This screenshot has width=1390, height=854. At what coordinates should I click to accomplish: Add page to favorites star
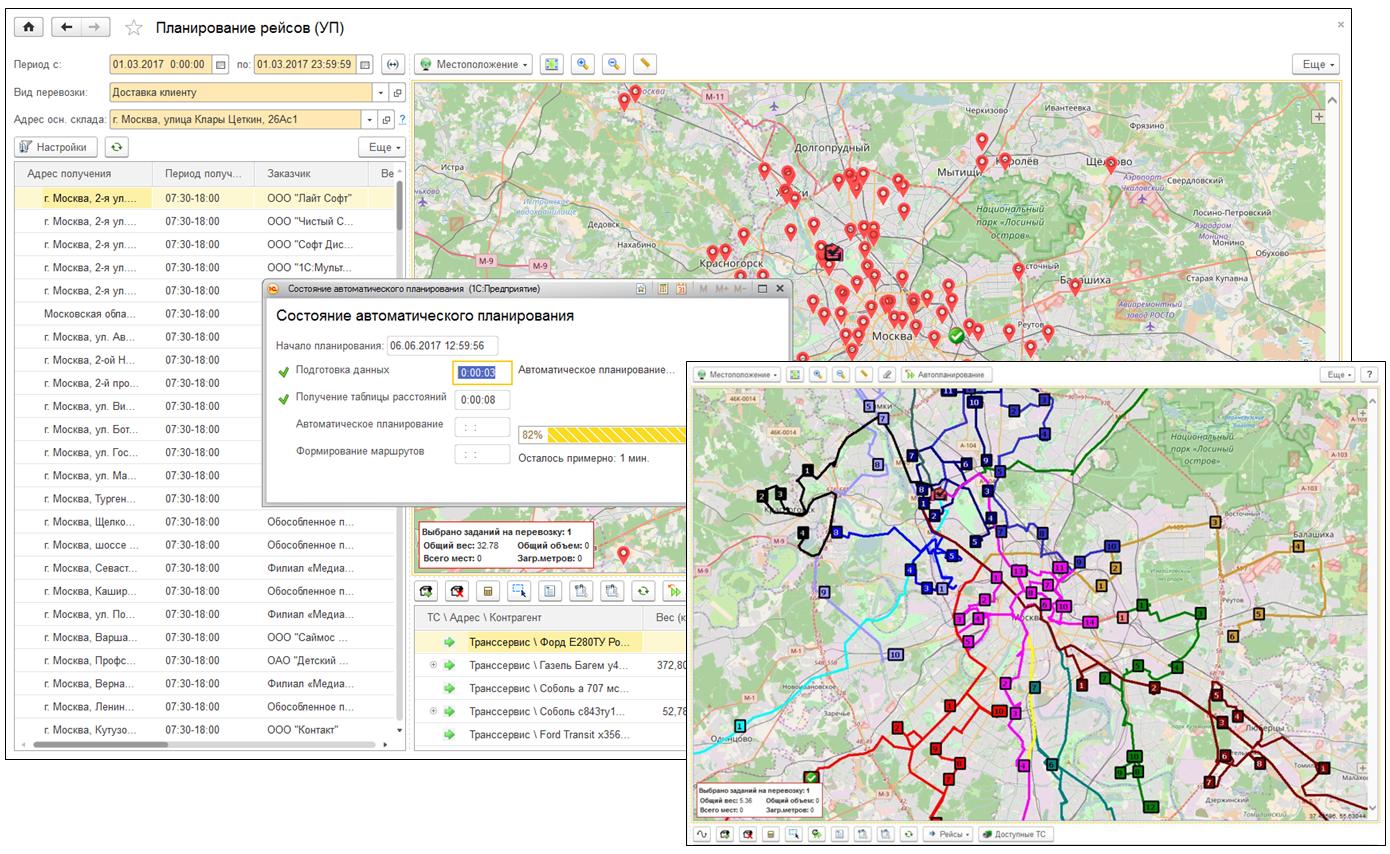click(x=133, y=28)
